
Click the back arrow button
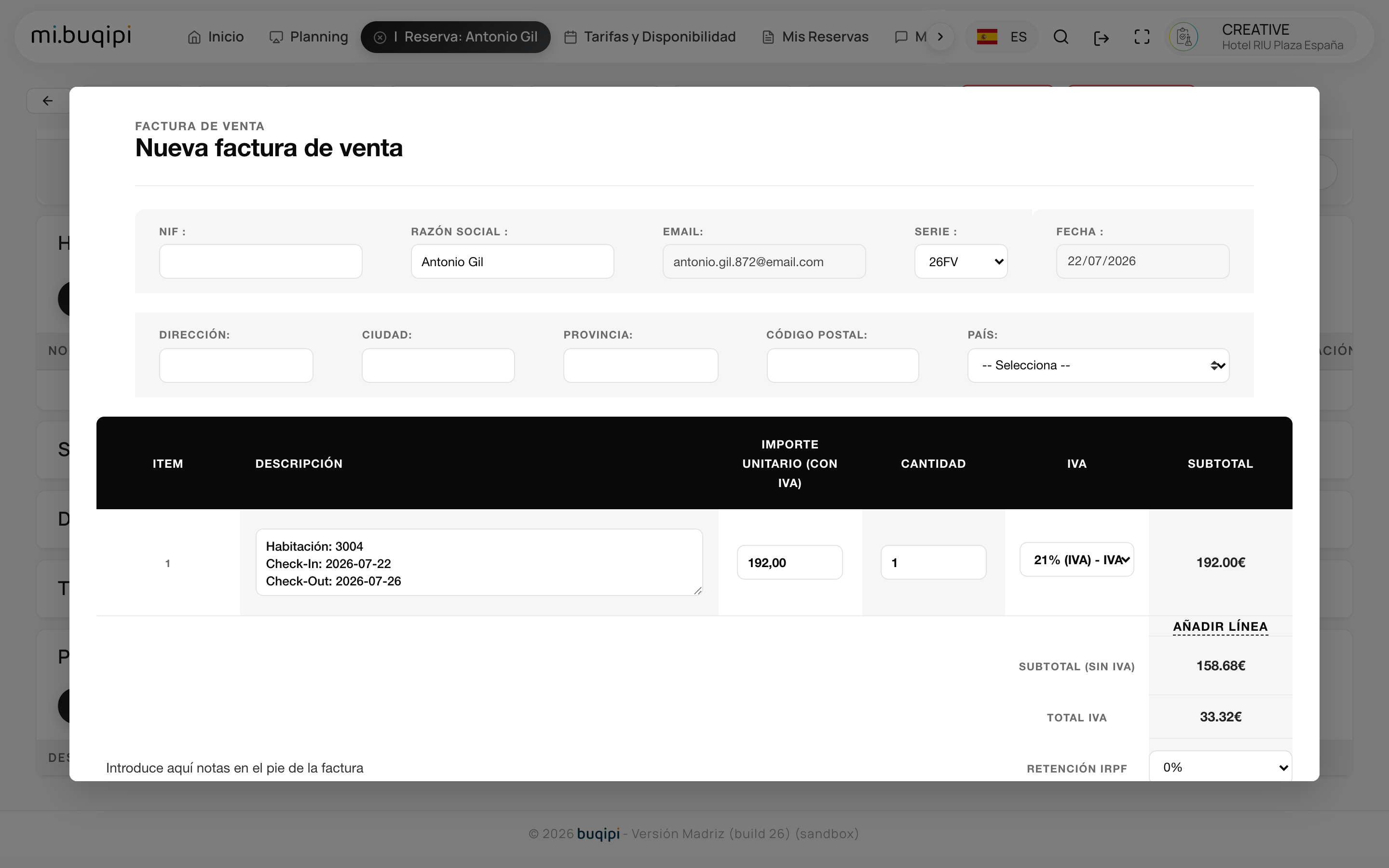click(x=48, y=101)
